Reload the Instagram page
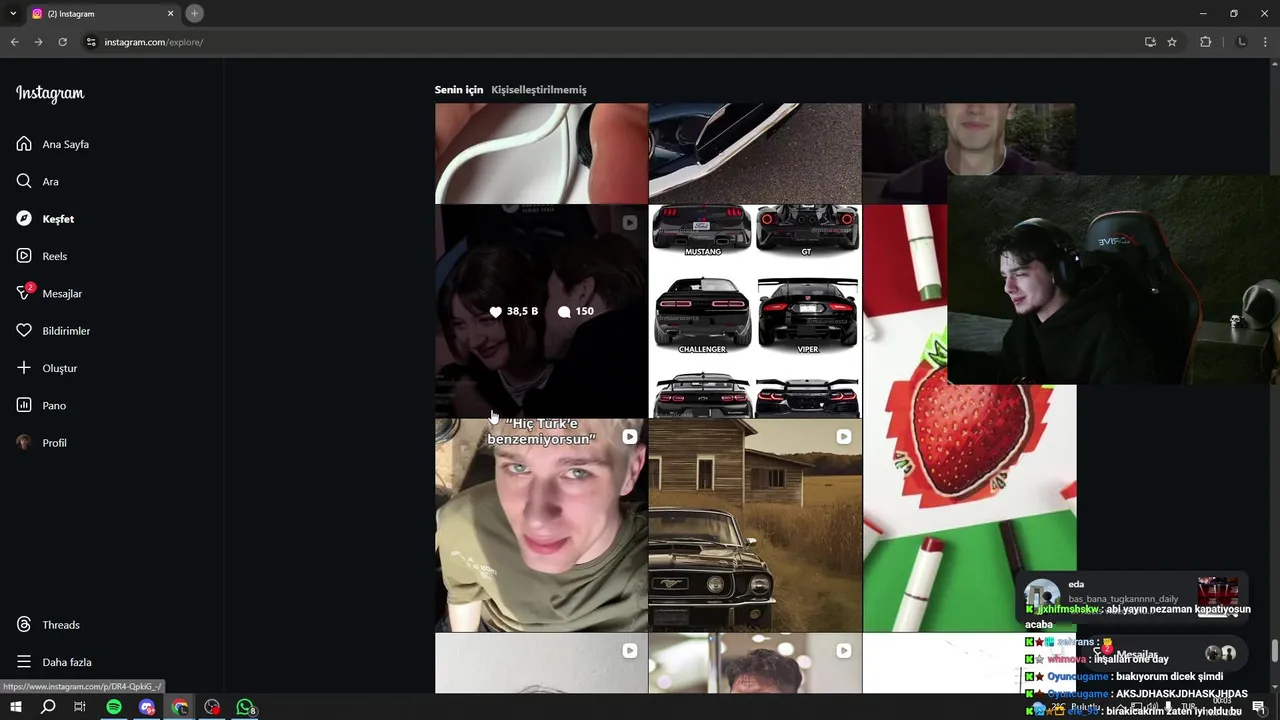The image size is (1280, 720). coord(62,42)
